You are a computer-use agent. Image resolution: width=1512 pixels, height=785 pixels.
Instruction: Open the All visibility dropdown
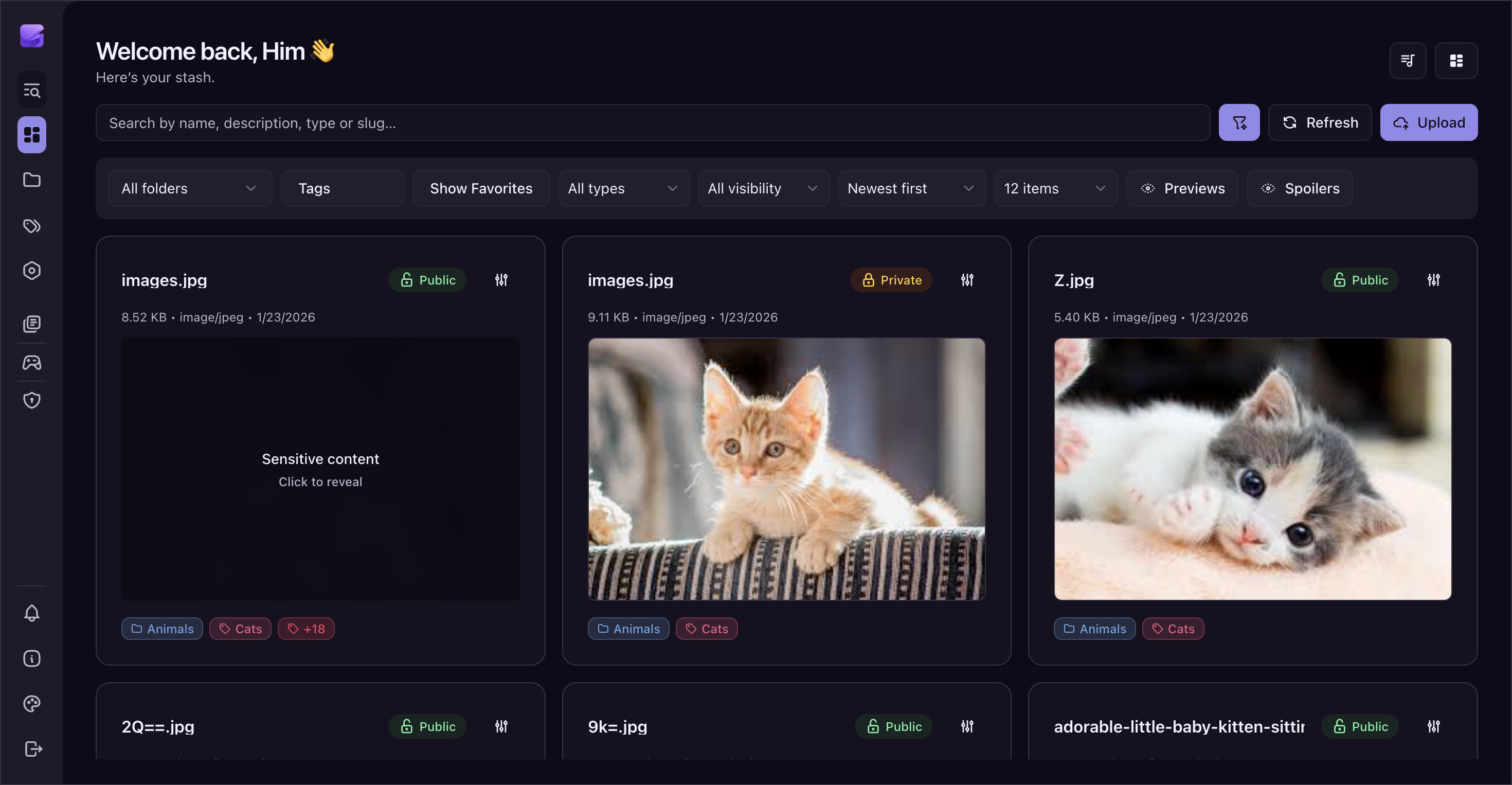click(x=763, y=188)
